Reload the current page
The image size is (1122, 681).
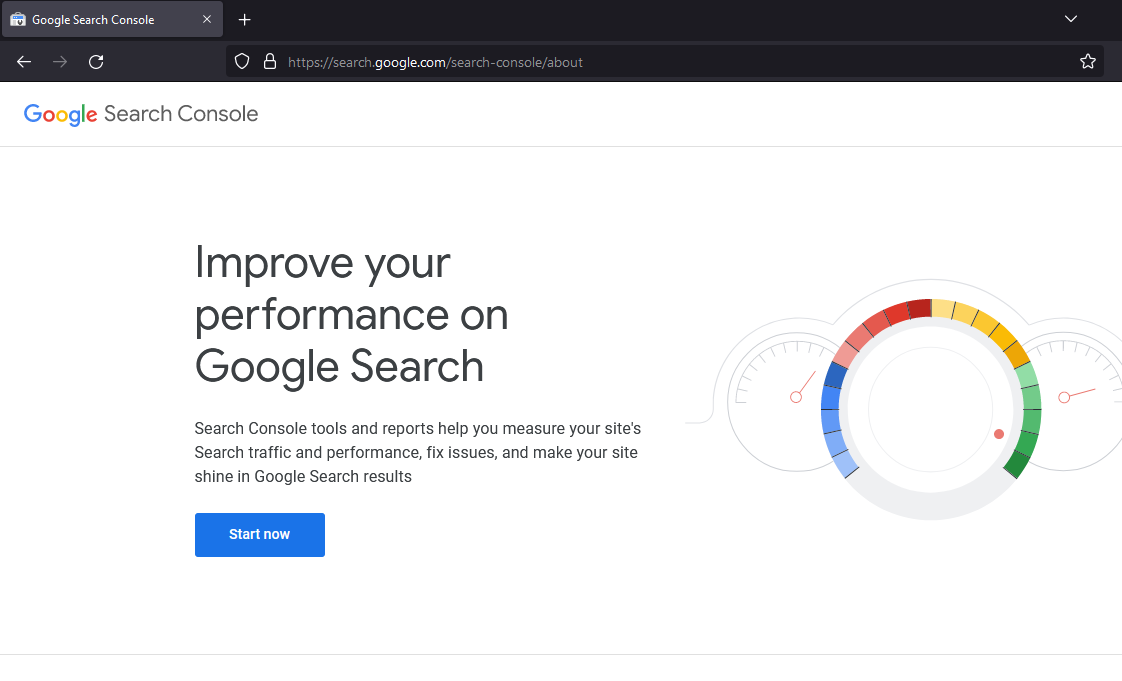click(96, 62)
